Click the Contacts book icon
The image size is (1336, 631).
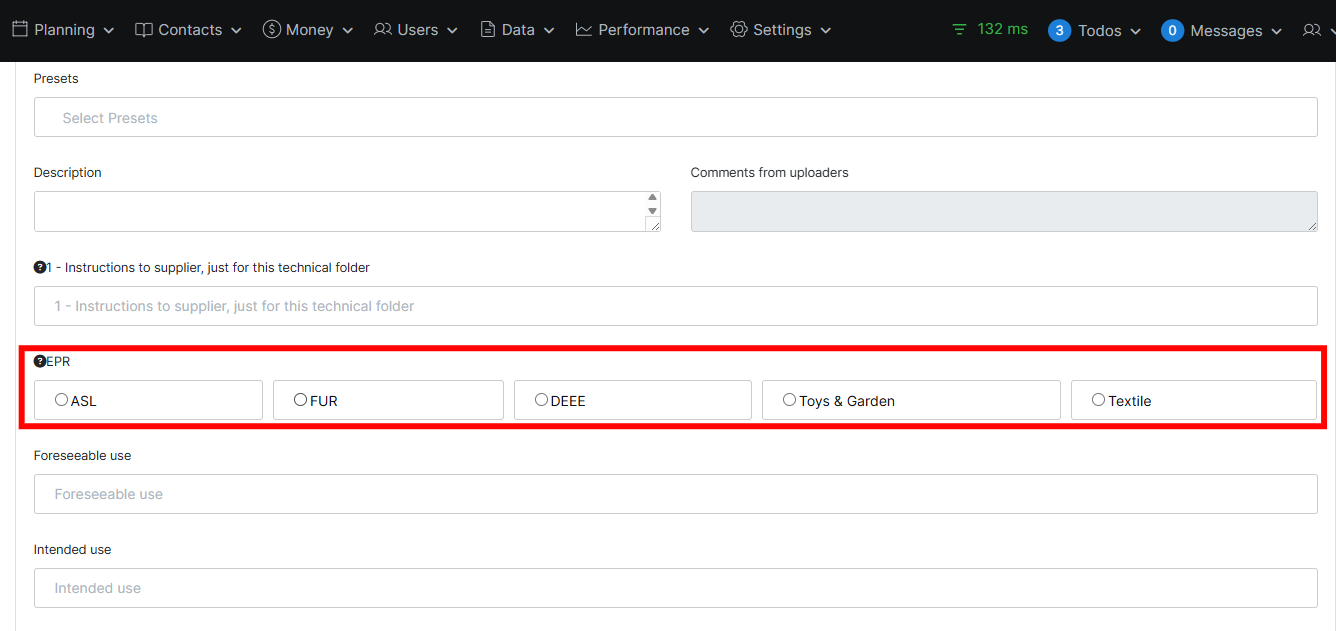point(144,30)
